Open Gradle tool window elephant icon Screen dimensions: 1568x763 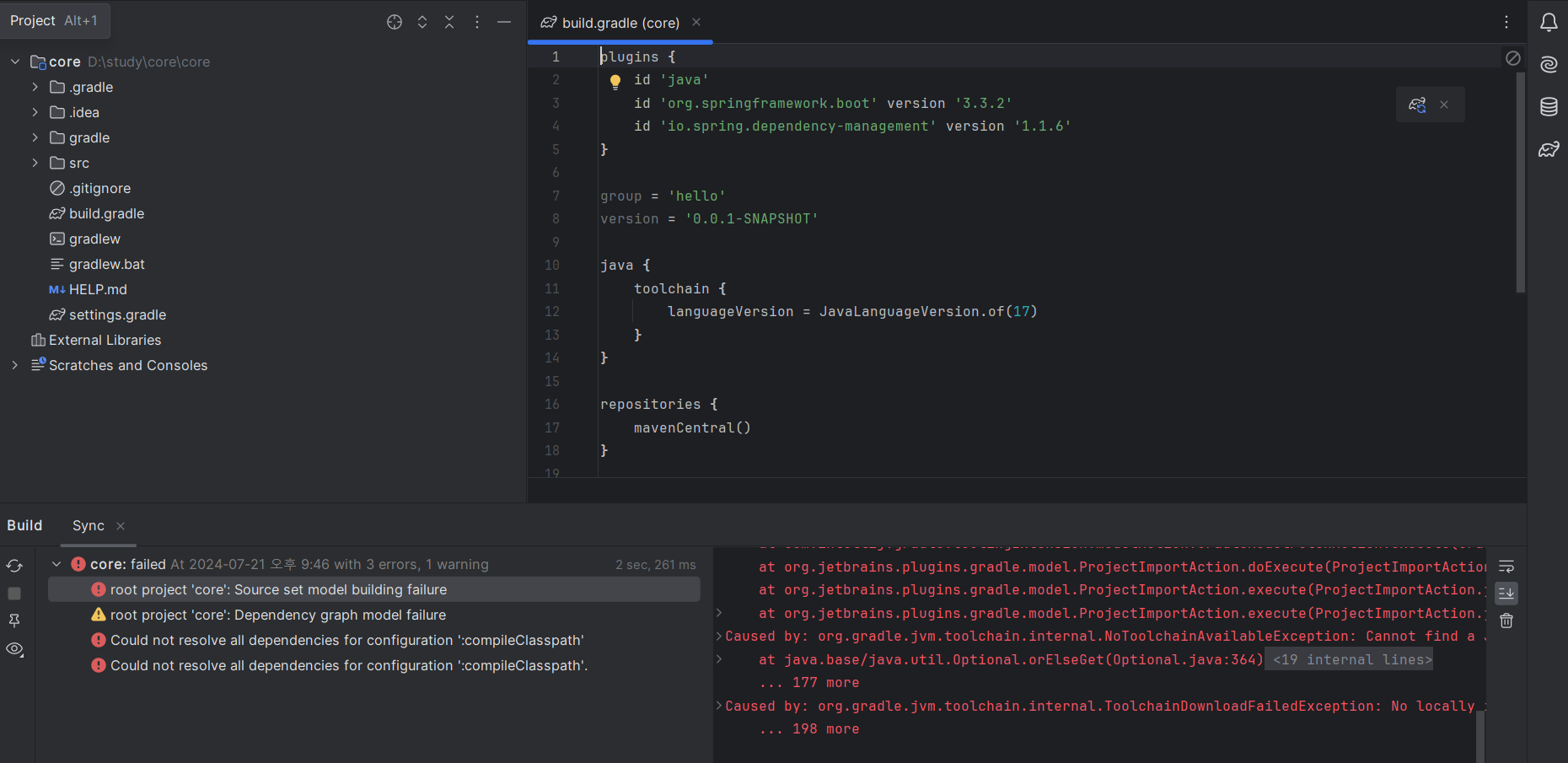(x=1549, y=149)
